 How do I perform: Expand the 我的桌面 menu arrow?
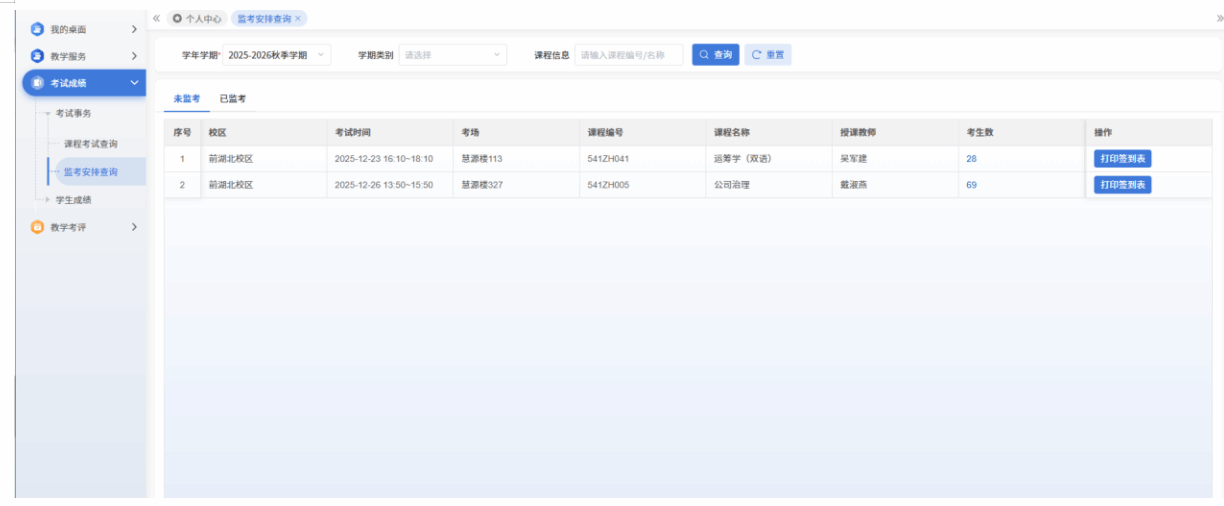134,29
